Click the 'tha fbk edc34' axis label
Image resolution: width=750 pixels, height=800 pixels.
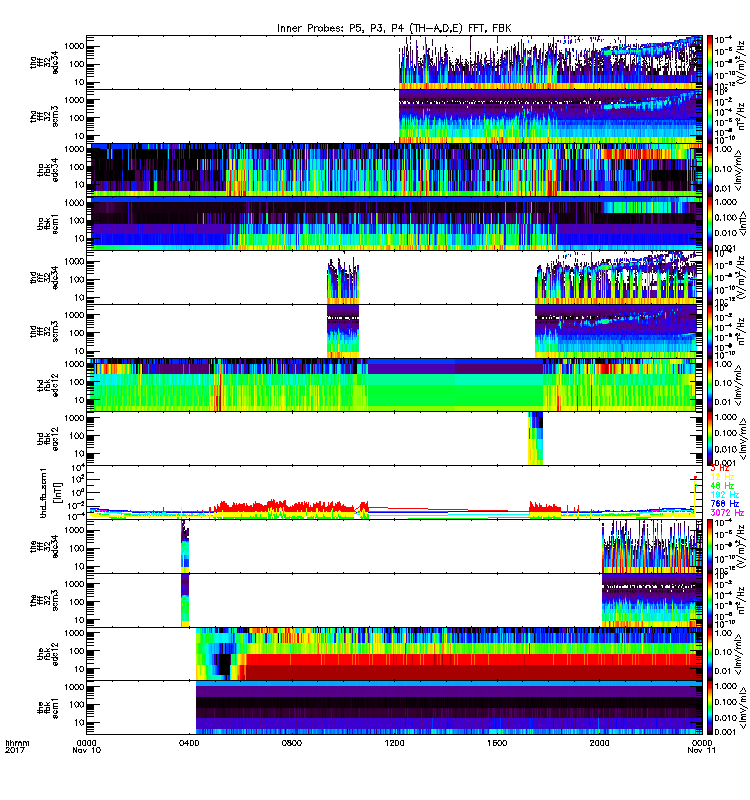tap(48, 170)
